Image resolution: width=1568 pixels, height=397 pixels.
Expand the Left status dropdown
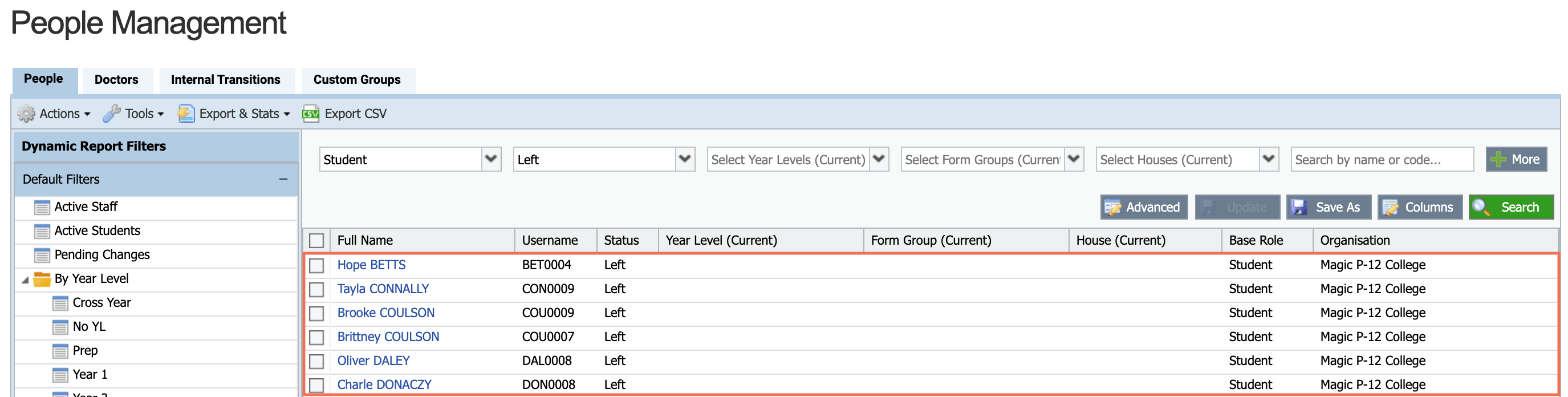click(685, 160)
